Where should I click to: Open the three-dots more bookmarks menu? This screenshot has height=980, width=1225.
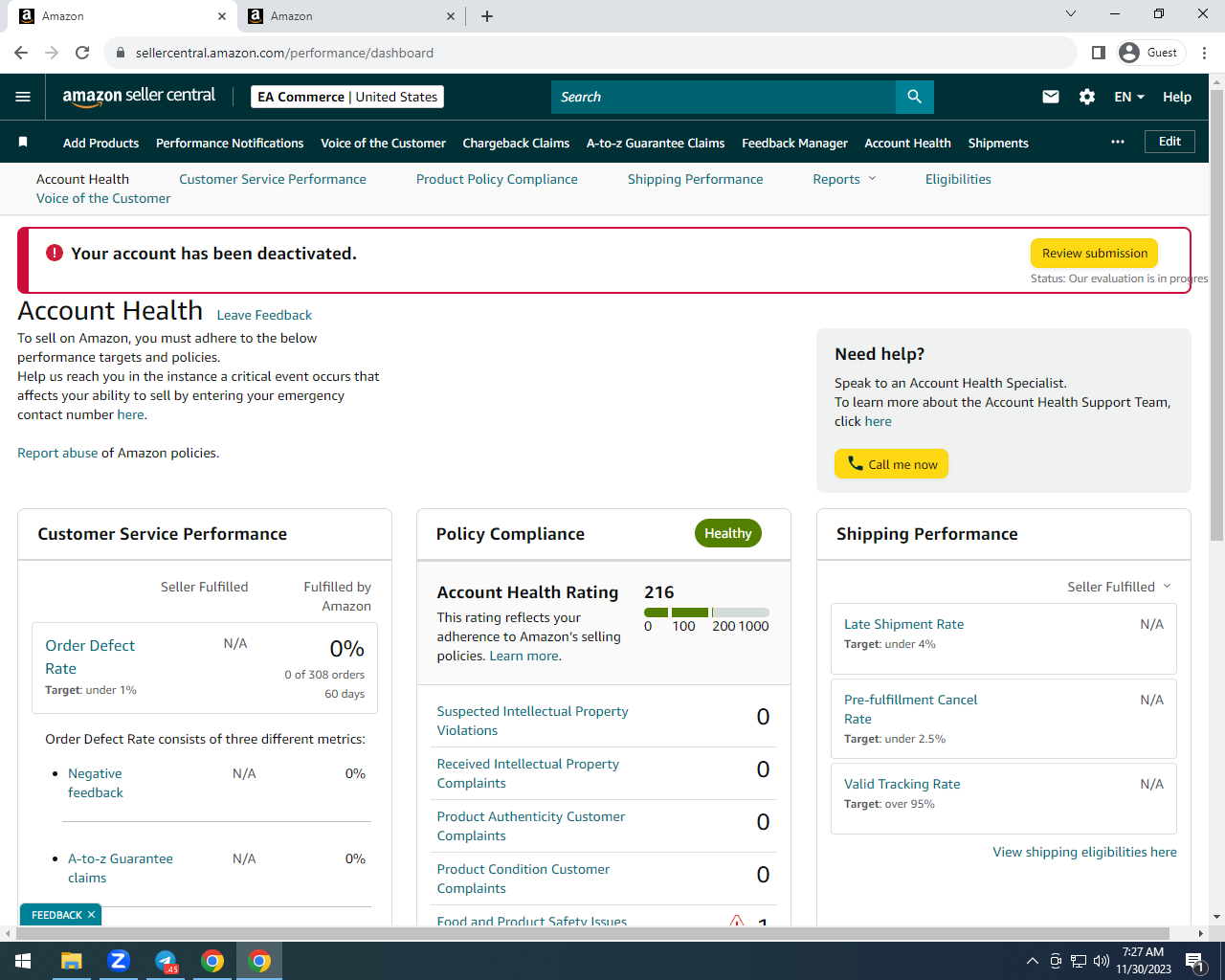[x=1118, y=142]
